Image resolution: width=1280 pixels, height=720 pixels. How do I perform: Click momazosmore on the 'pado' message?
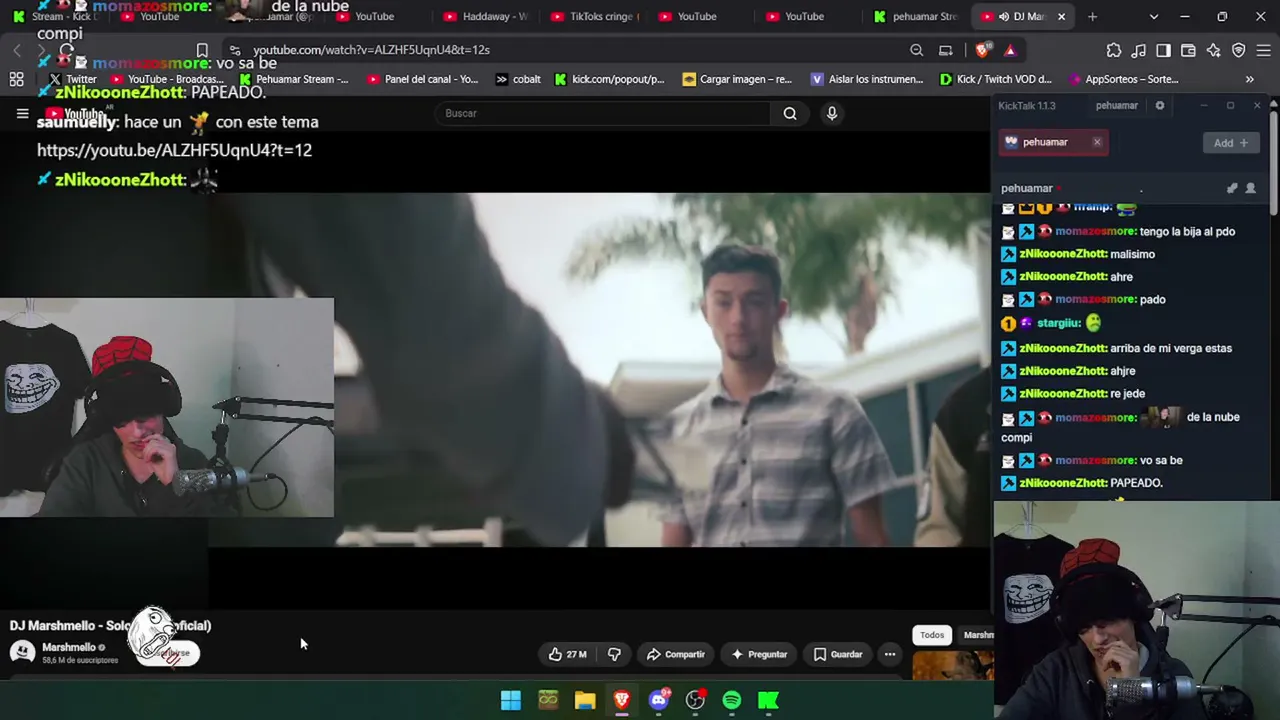point(1096,299)
